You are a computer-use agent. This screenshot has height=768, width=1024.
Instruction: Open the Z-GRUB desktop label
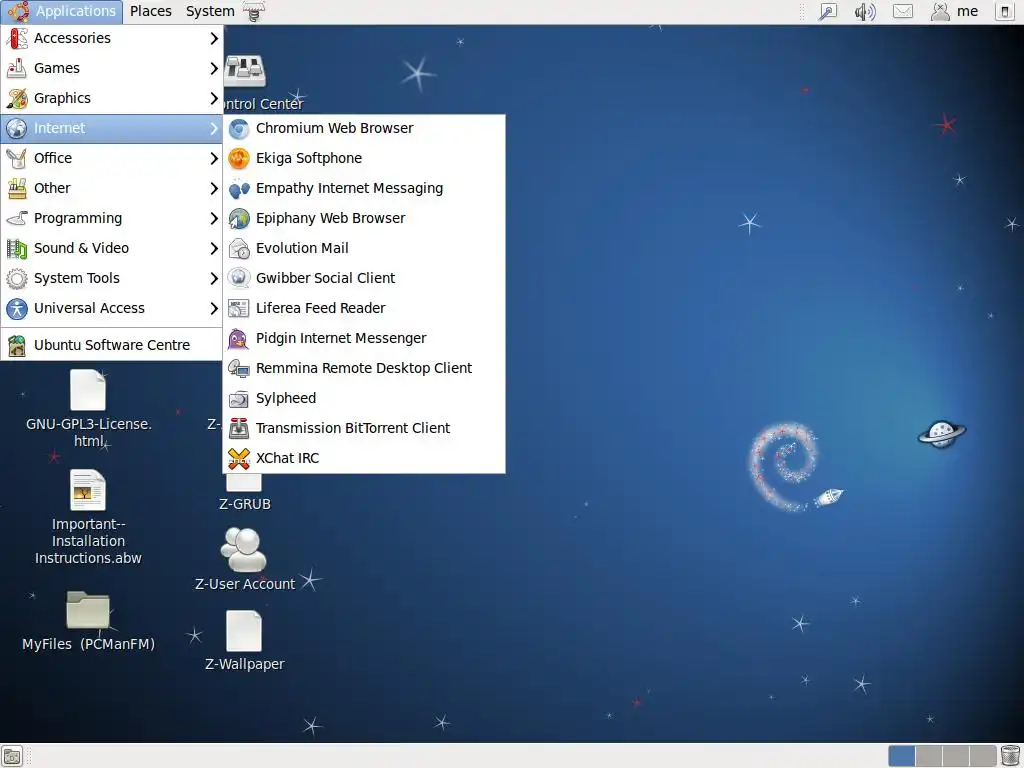244,504
